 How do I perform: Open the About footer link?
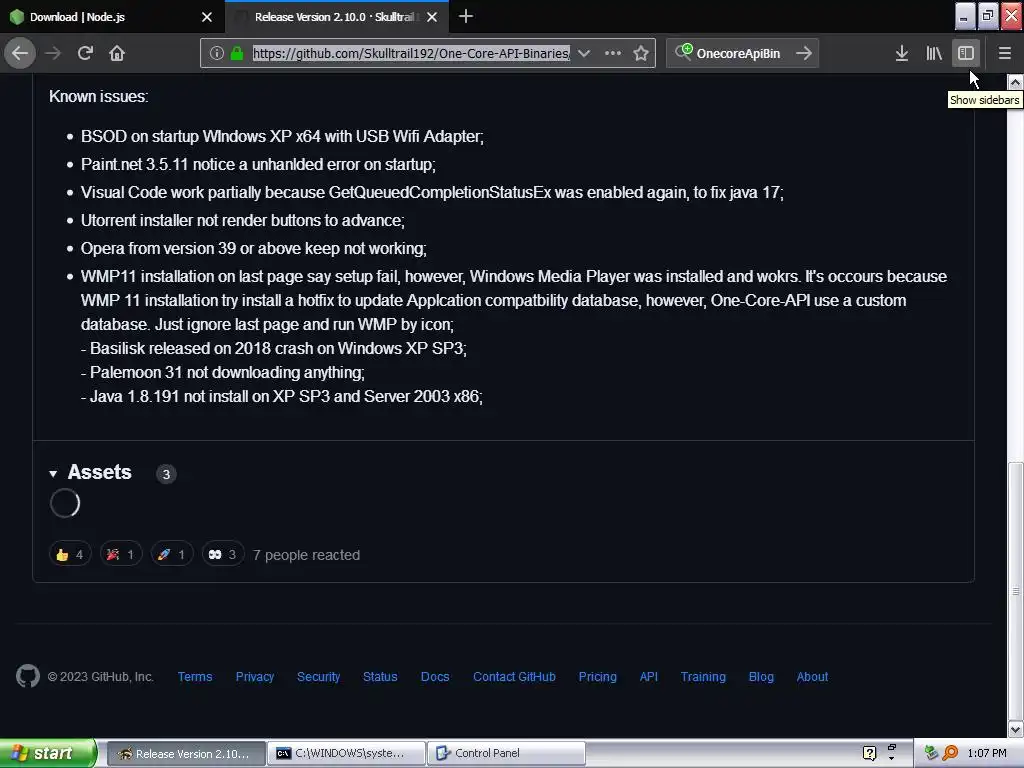[x=812, y=677]
